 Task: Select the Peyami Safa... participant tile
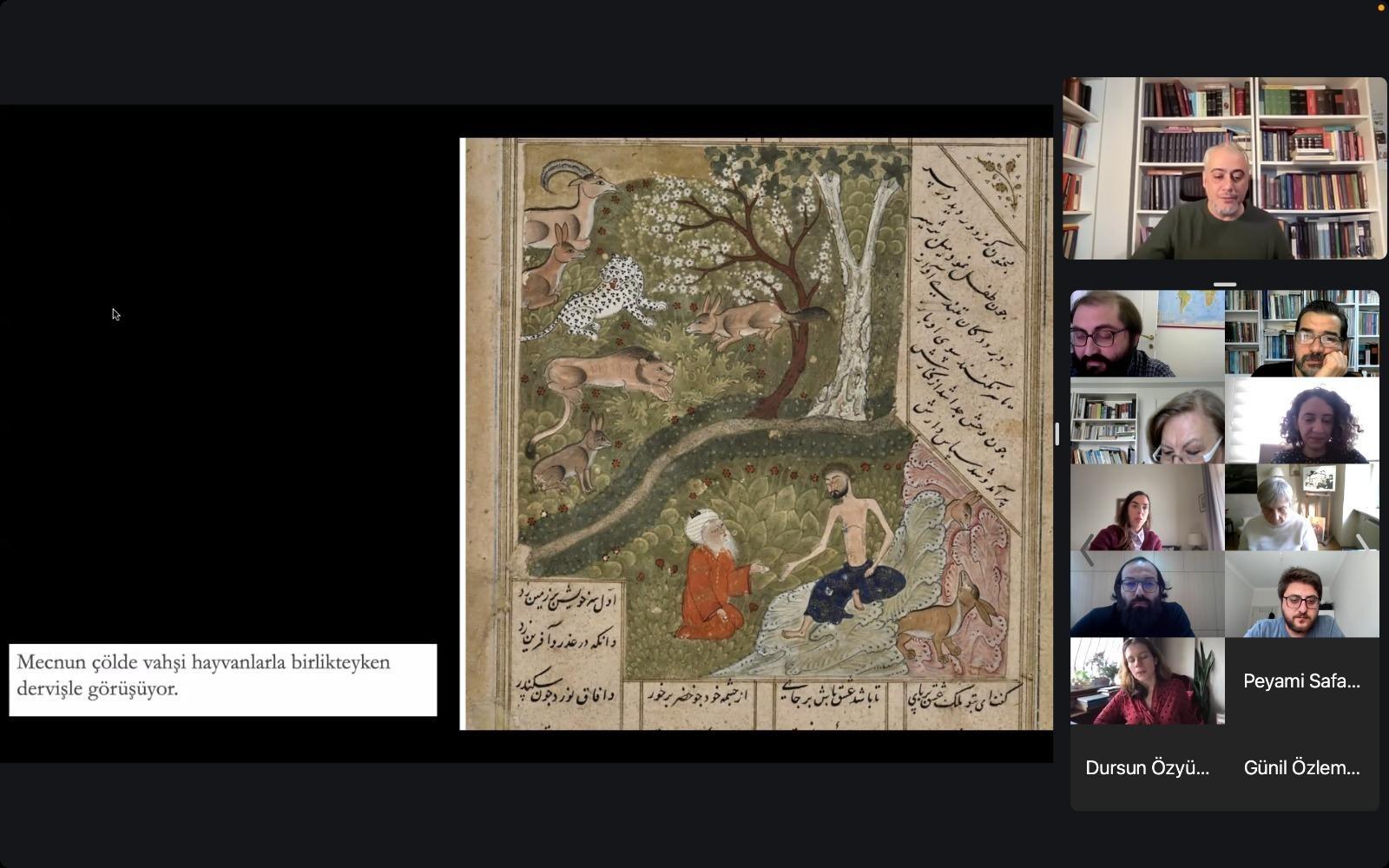click(1302, 681)
